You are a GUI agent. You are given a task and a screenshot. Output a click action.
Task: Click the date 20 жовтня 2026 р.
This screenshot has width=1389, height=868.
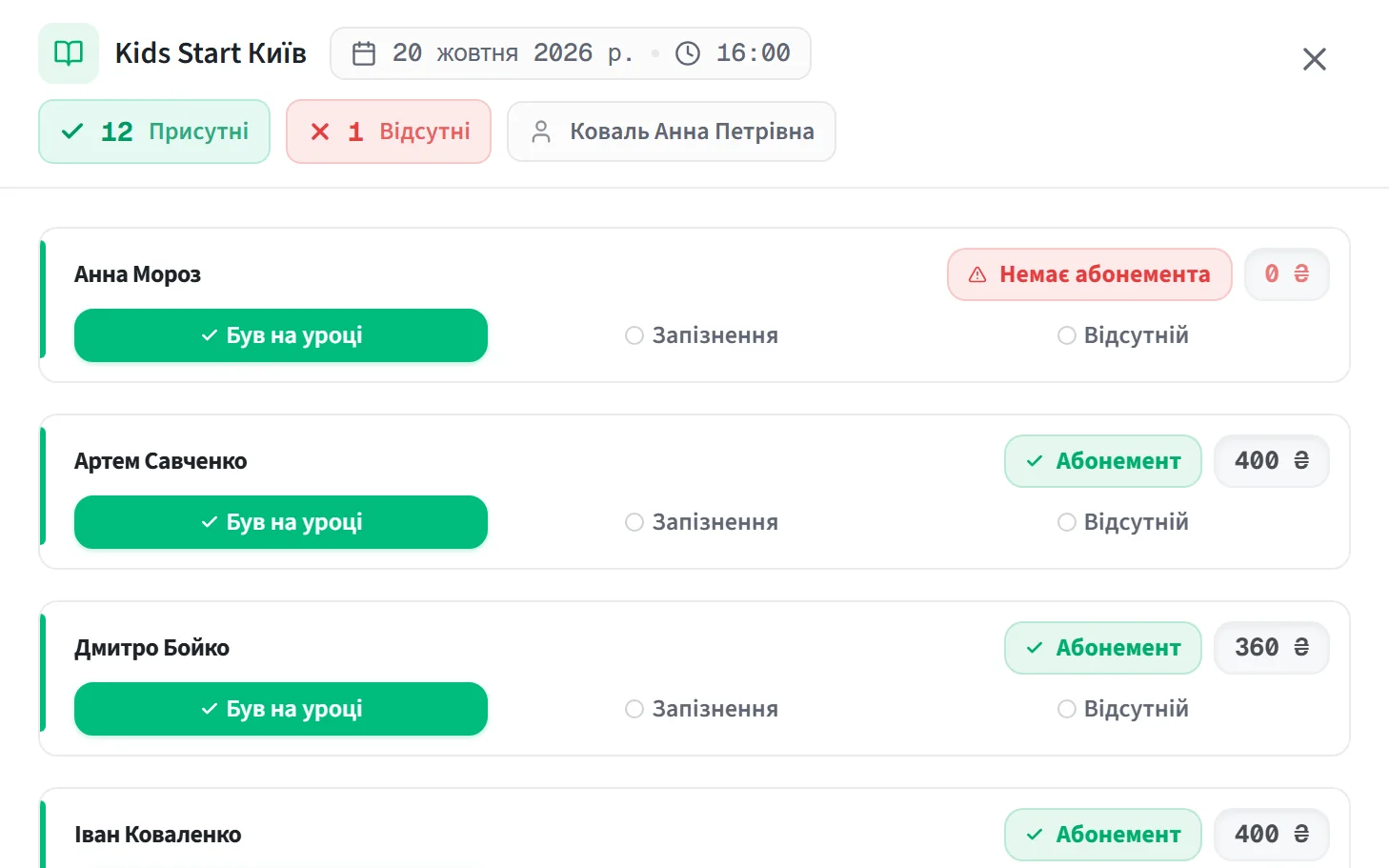[513, 53]
